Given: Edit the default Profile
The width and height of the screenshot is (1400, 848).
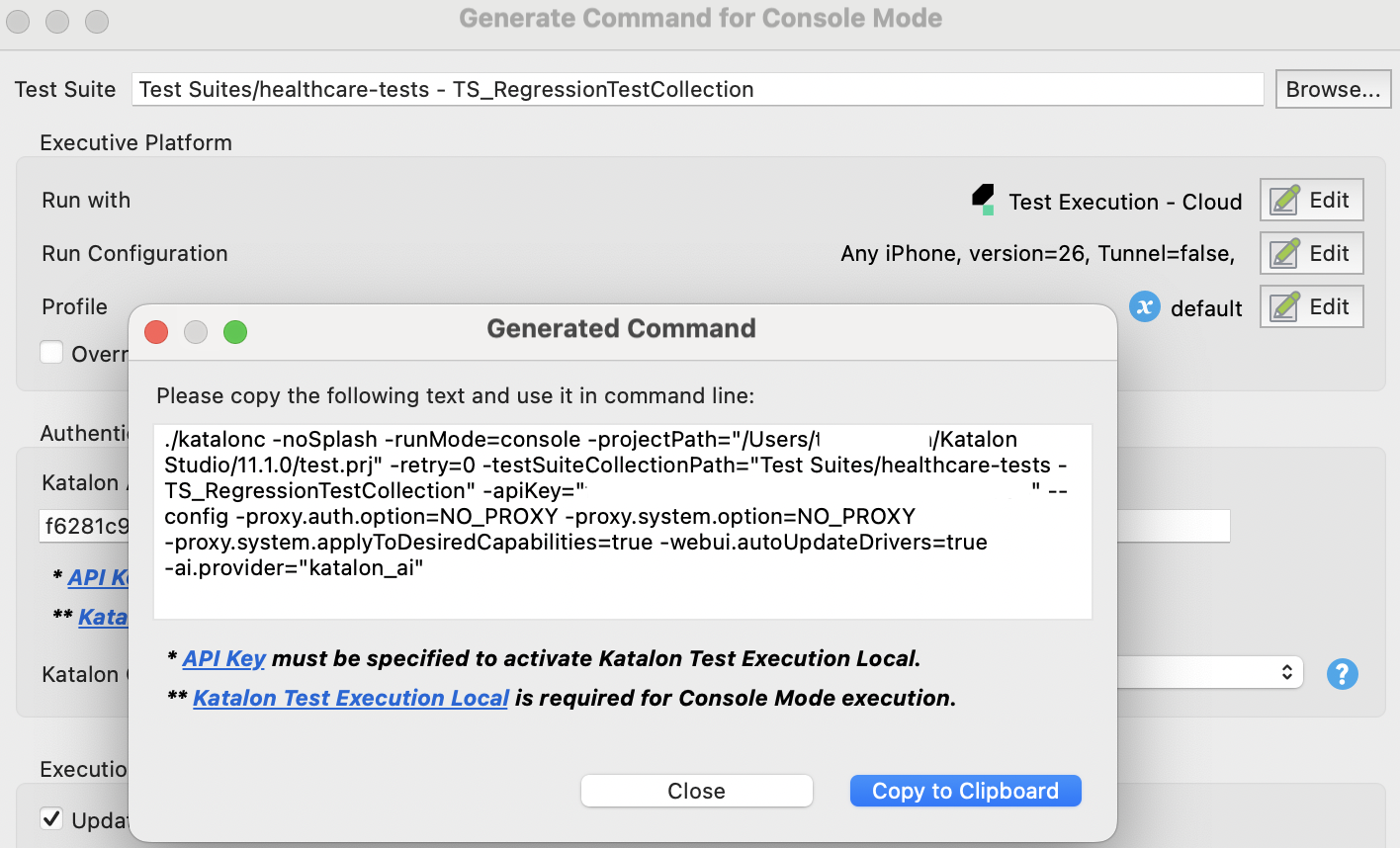Looking at the screenshot, I should pos(1311,306).
